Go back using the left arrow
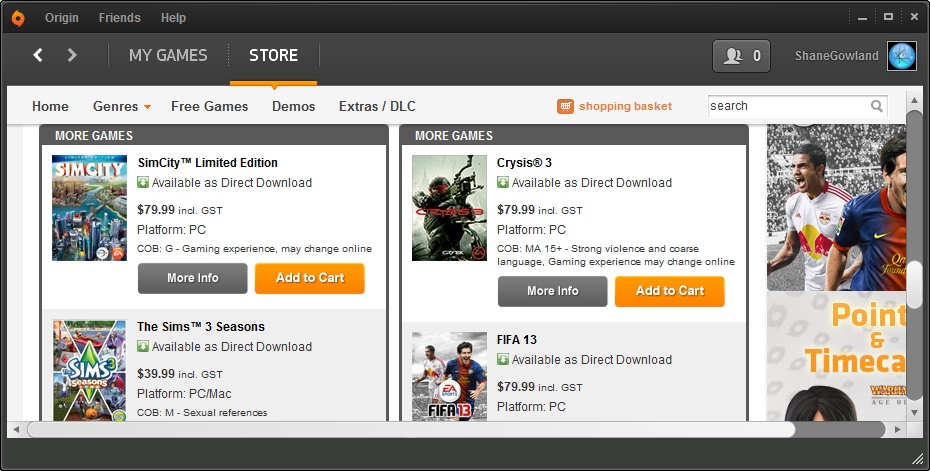This screenshot has width=930, height=471. (x=38, y=55)
